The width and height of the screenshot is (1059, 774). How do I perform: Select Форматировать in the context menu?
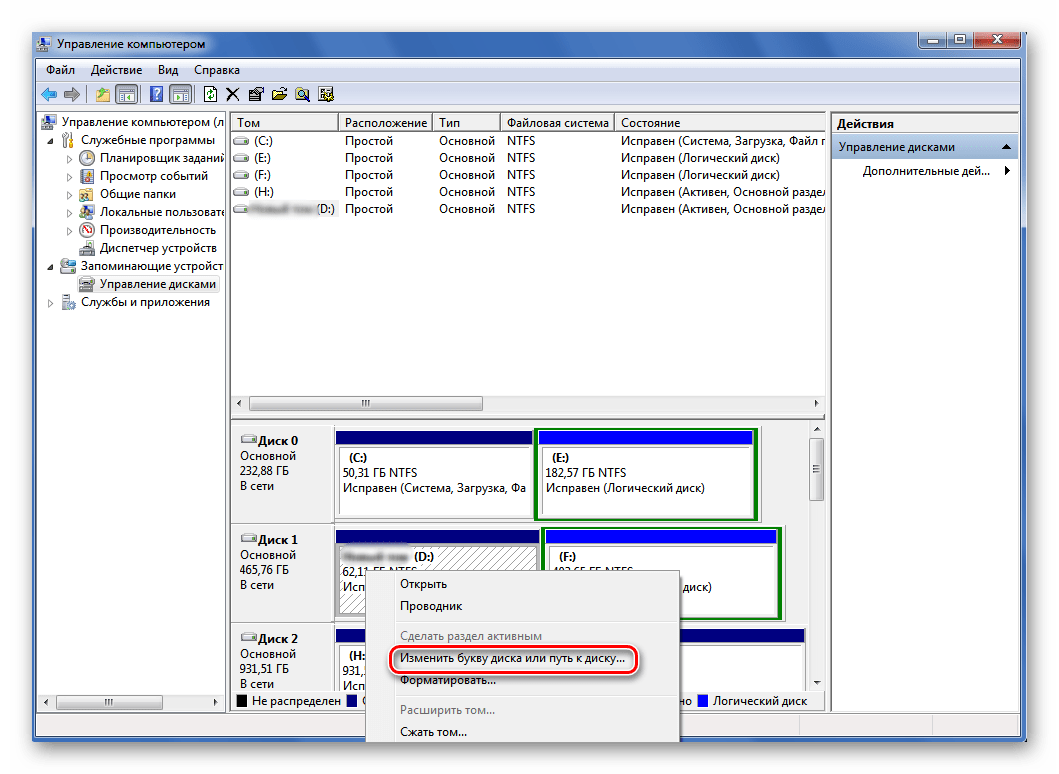[x=448, y=681]
